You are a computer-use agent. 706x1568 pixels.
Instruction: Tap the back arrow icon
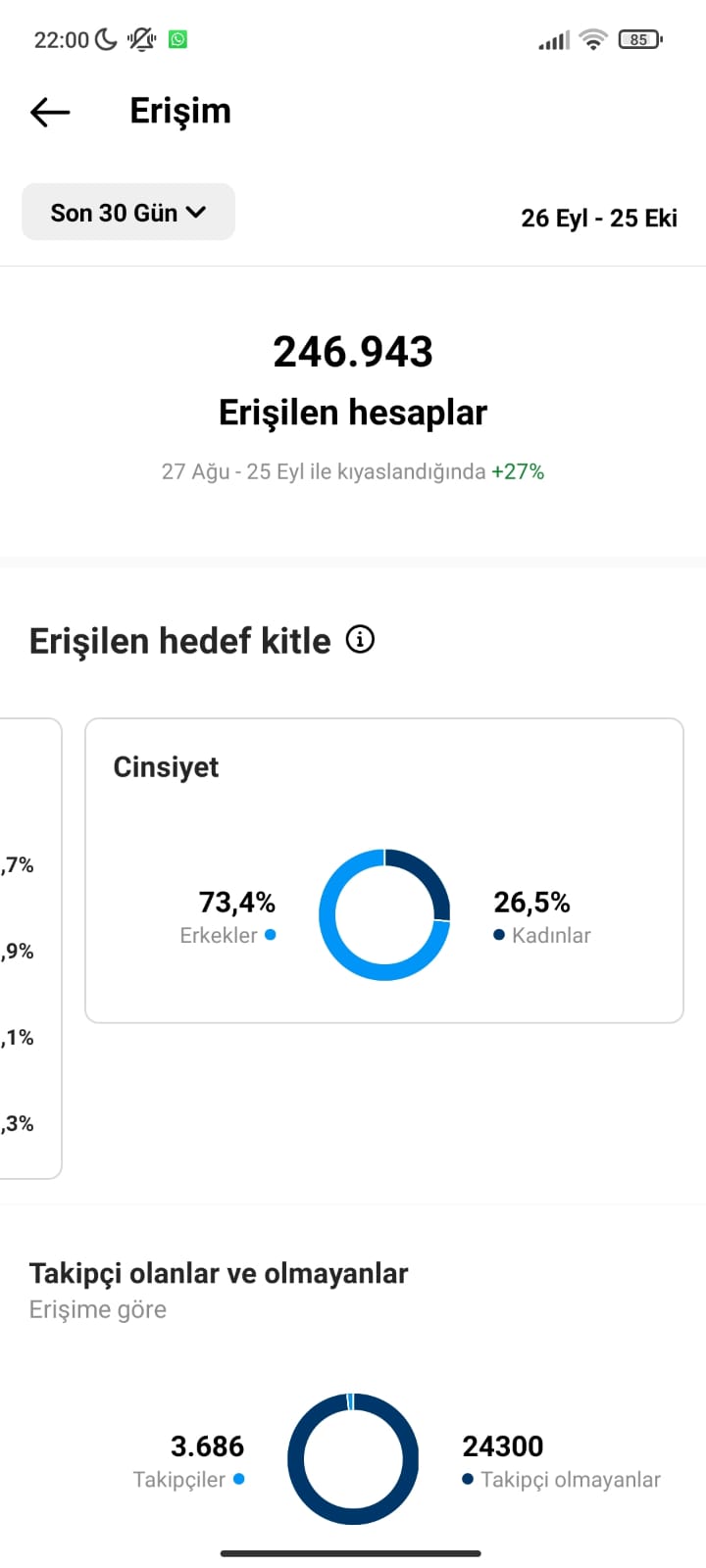click(x=50, y=112)
